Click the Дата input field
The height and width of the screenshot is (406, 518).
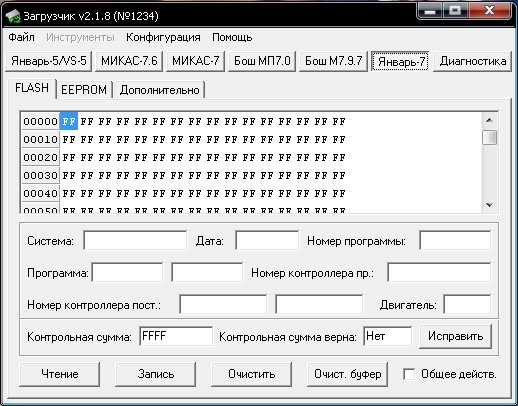click(267, 240)
